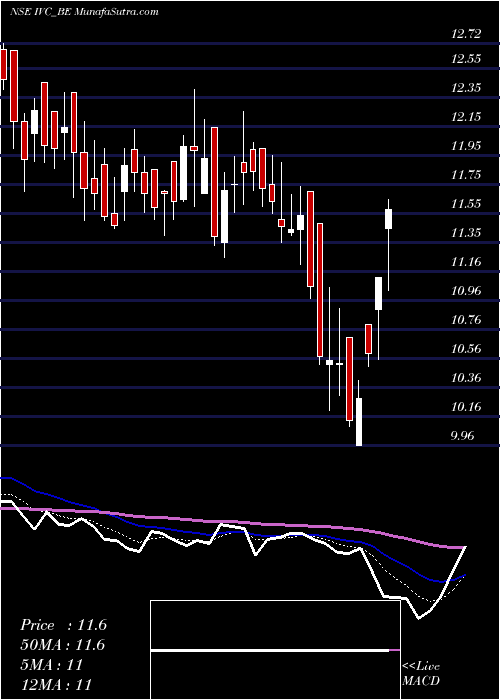Click the 11.95 price axis label

[467, 146]
